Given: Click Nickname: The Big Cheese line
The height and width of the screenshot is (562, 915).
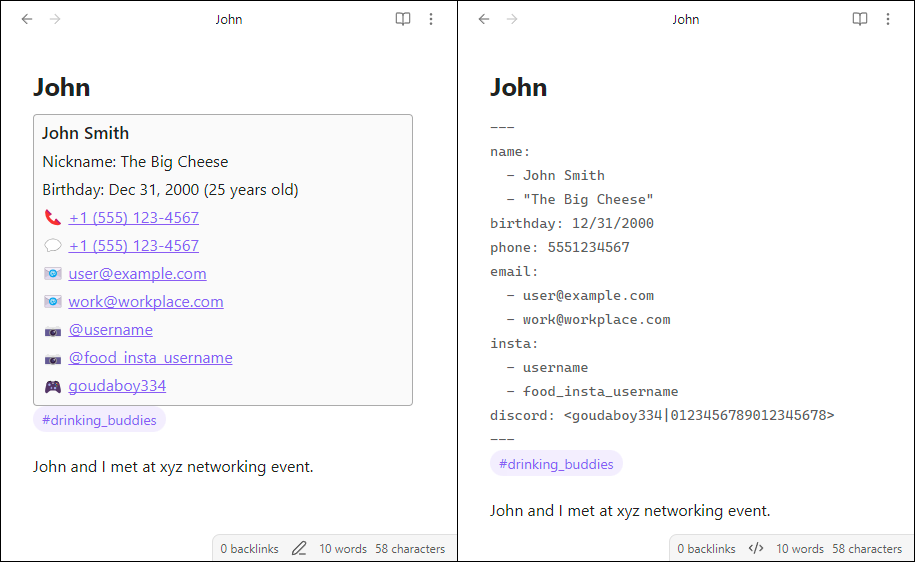Looking at the screenshot, I should point(135,162).
